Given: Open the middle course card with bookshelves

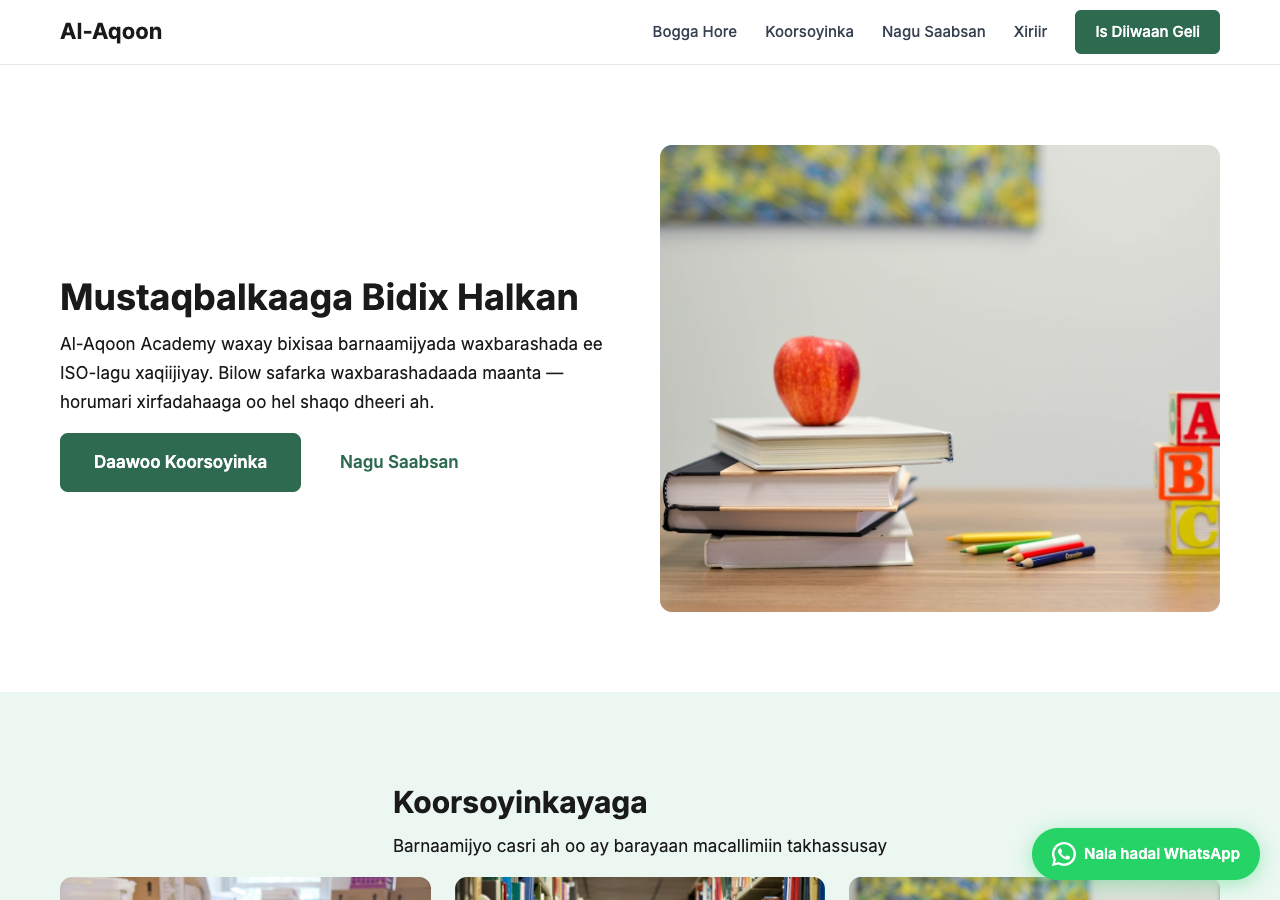Looking at the screenshot, I should [x=640, y=888].
